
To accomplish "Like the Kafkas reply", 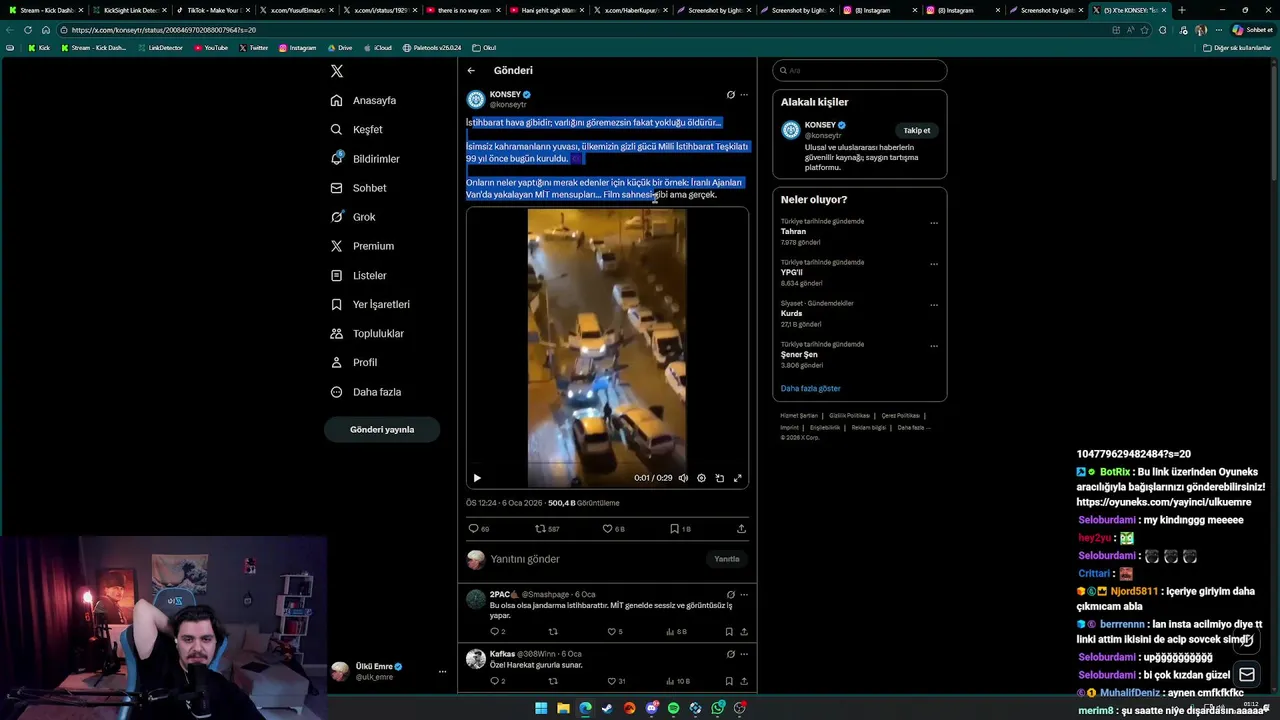I will pos(616,681).
